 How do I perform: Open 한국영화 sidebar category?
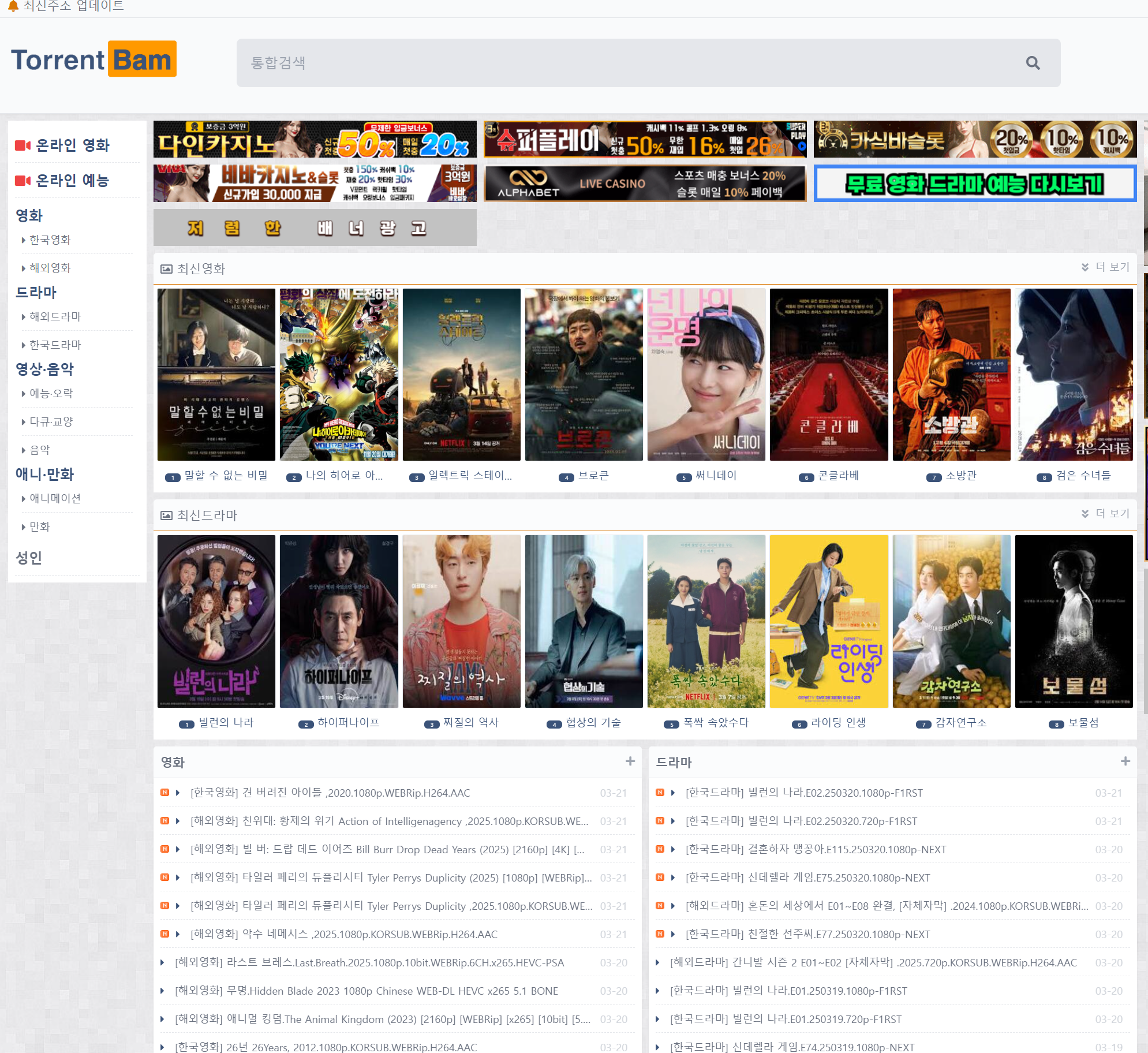[x=50, y=240]
